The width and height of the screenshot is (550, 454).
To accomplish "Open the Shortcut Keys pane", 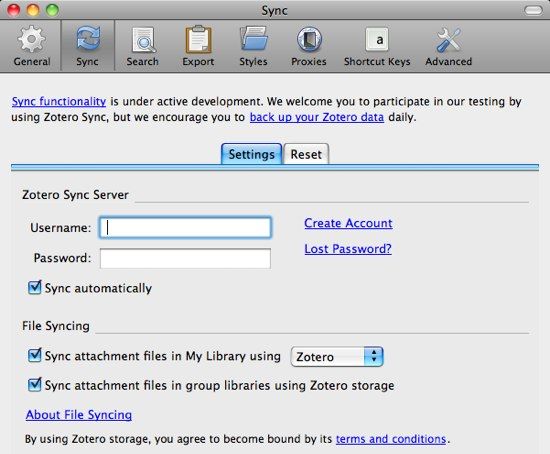I will [x=377, y=46].
